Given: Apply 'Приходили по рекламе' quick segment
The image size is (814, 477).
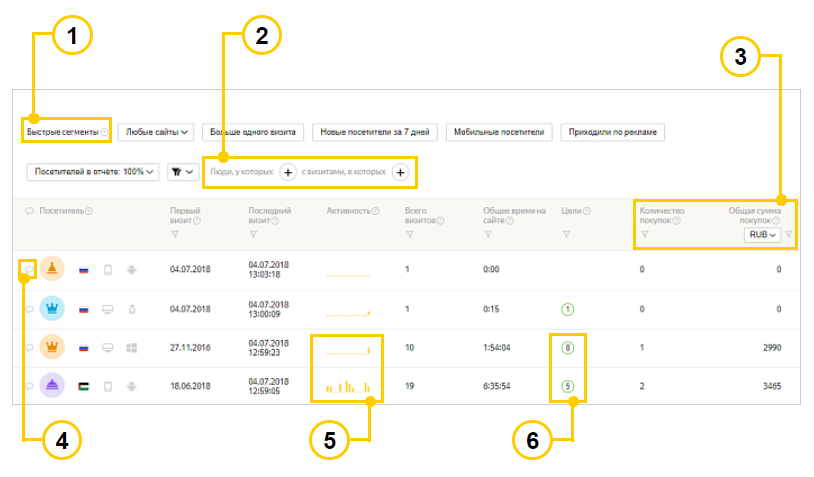Looking at the screenshot, I should (611, 132).
